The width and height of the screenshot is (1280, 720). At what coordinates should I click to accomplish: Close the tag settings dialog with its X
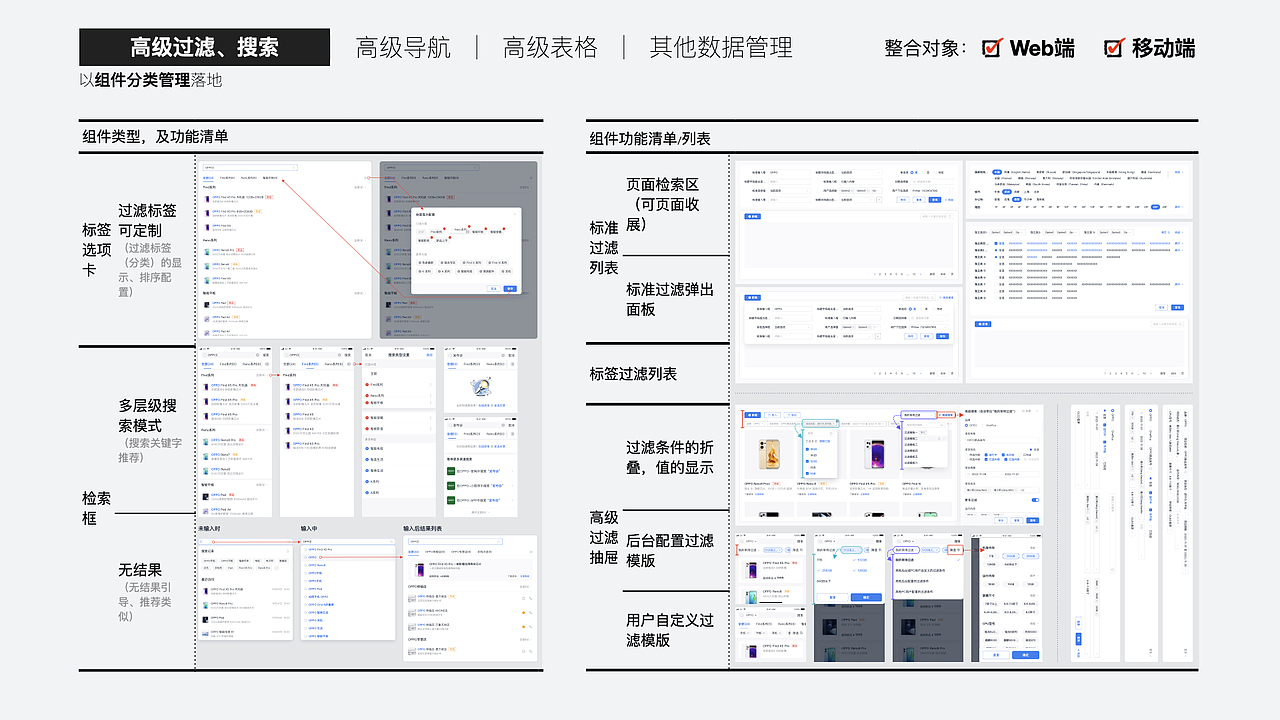pos(516,213)
